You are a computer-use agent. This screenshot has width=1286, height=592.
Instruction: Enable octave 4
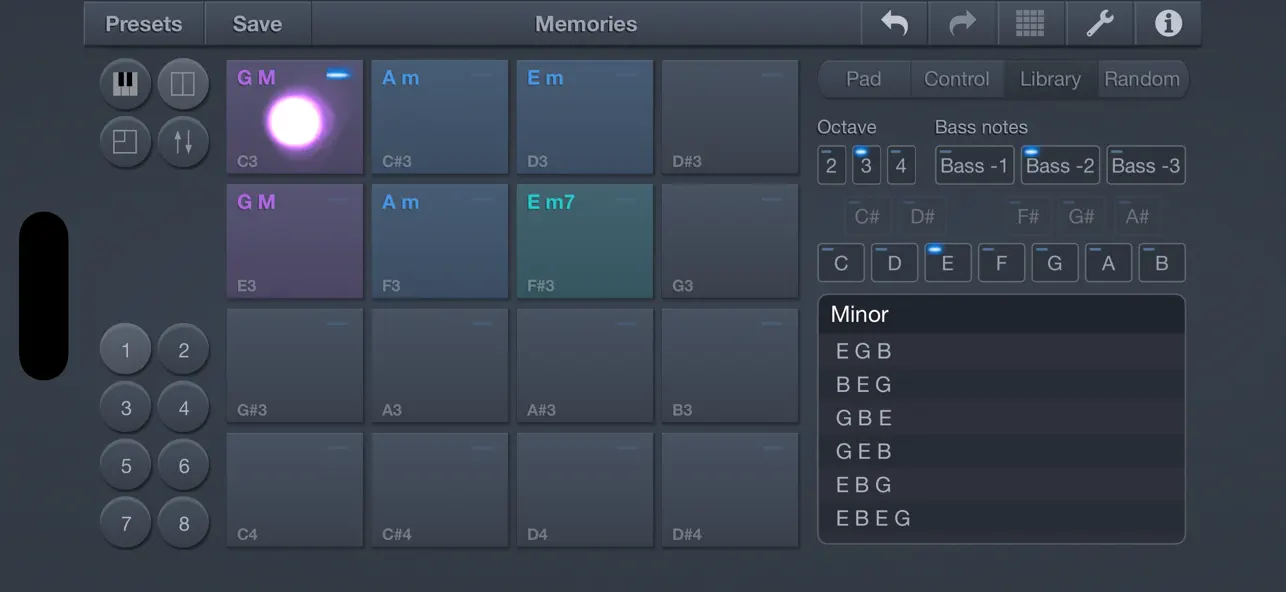[x=900, y=165]
